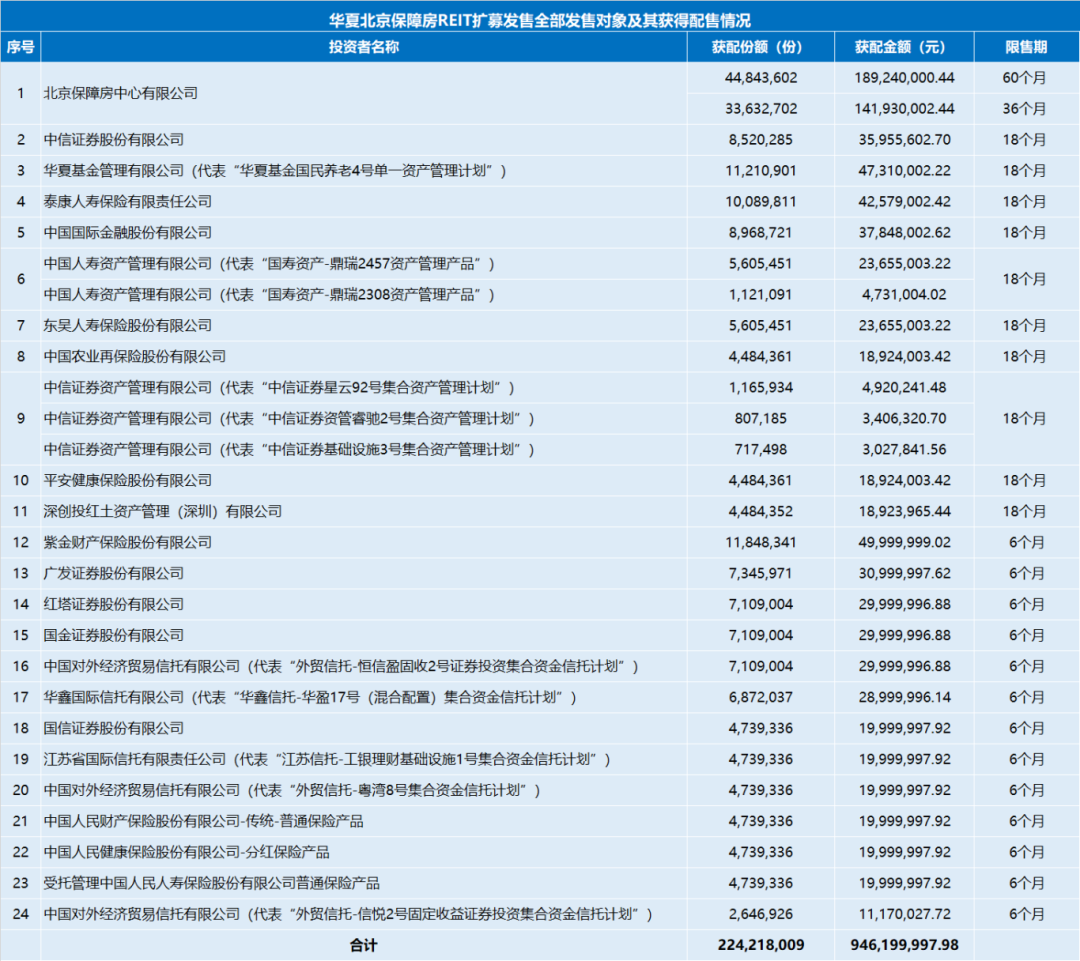Click serial number 24
The width and height of the screenshot is (1080, 961).
[21, 915]
